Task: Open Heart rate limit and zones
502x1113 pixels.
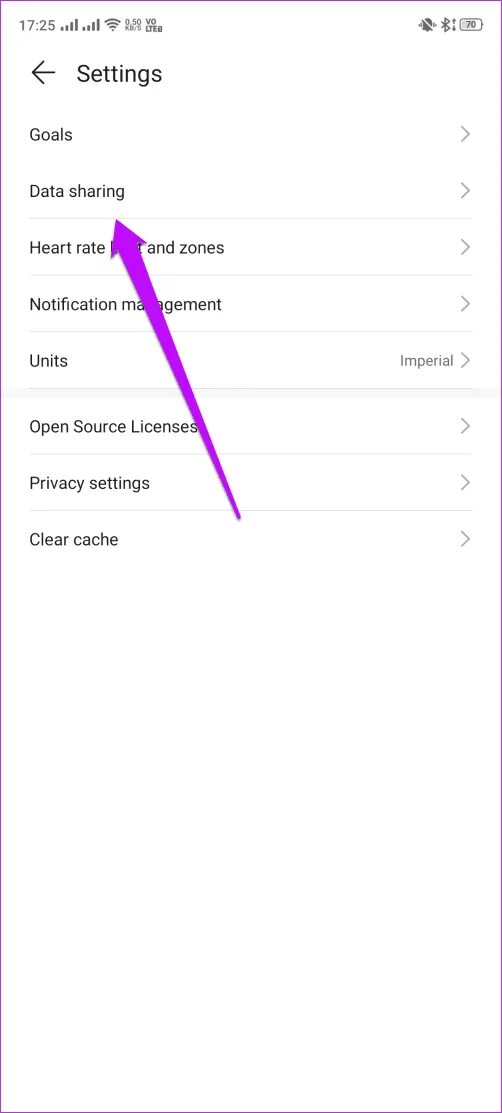Action: coord(251,247)
